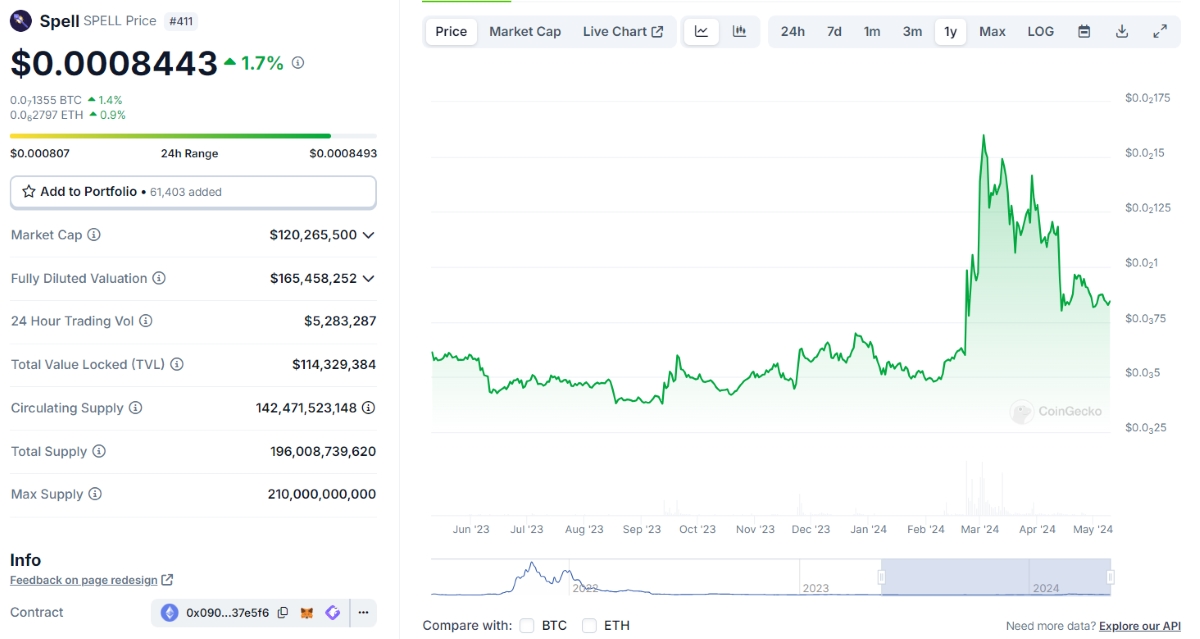
Task: Open the calendar date range picker
Action: [1084, 31]
